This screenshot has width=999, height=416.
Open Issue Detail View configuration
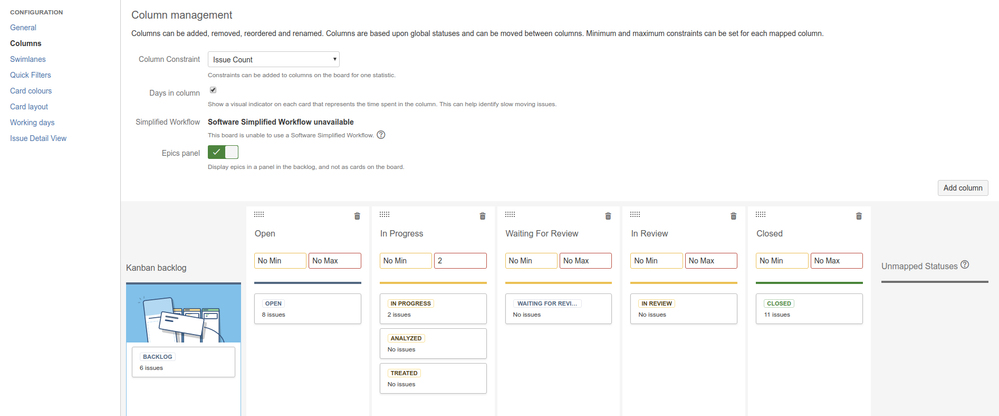pos(38,138)
